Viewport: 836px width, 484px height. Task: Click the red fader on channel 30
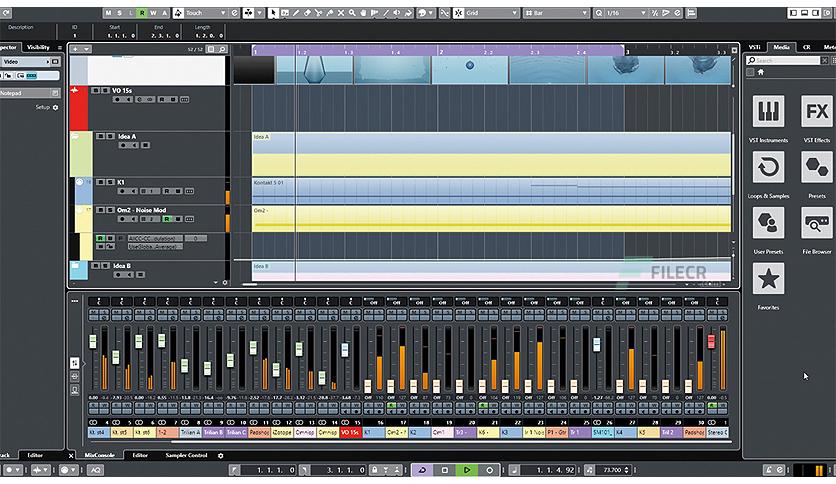pyautogui.click(x=711, y=342)
